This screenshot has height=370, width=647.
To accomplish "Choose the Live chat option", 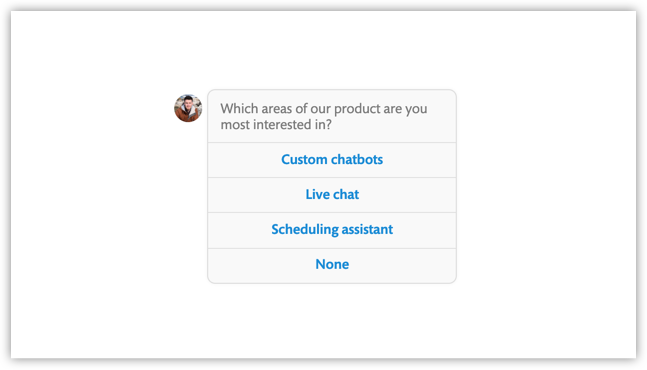I will click(x=332, y=195).
